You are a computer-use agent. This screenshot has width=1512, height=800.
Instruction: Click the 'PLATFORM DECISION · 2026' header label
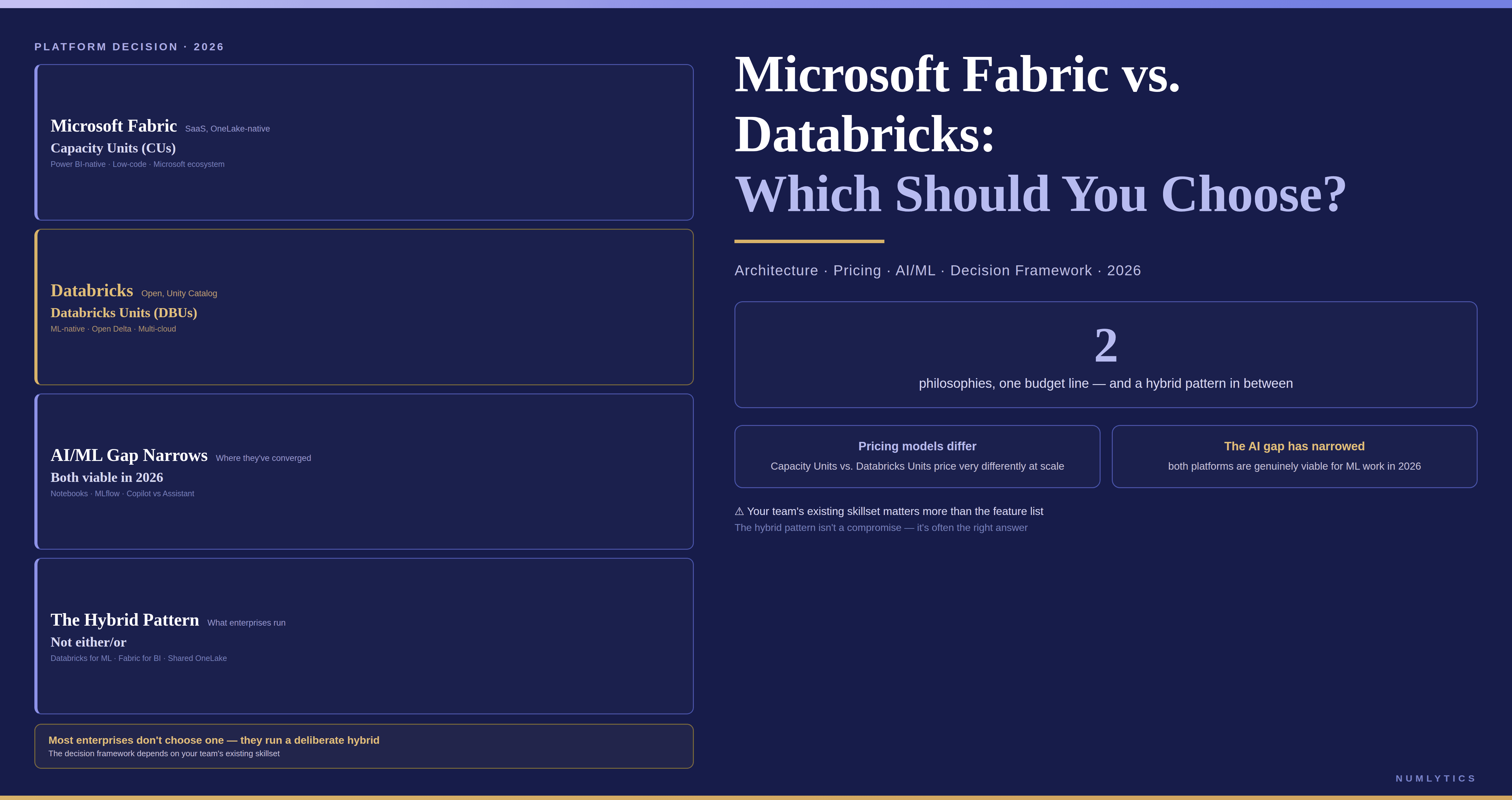[x=129, y=47]
